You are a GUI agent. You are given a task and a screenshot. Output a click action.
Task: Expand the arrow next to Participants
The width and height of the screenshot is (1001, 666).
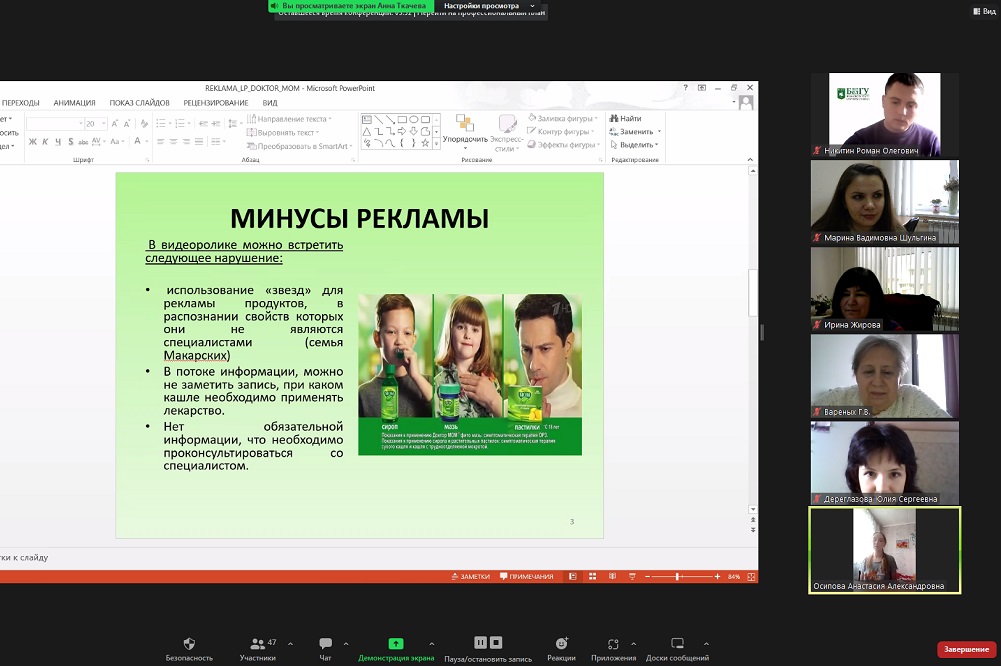tap(291, 644)
